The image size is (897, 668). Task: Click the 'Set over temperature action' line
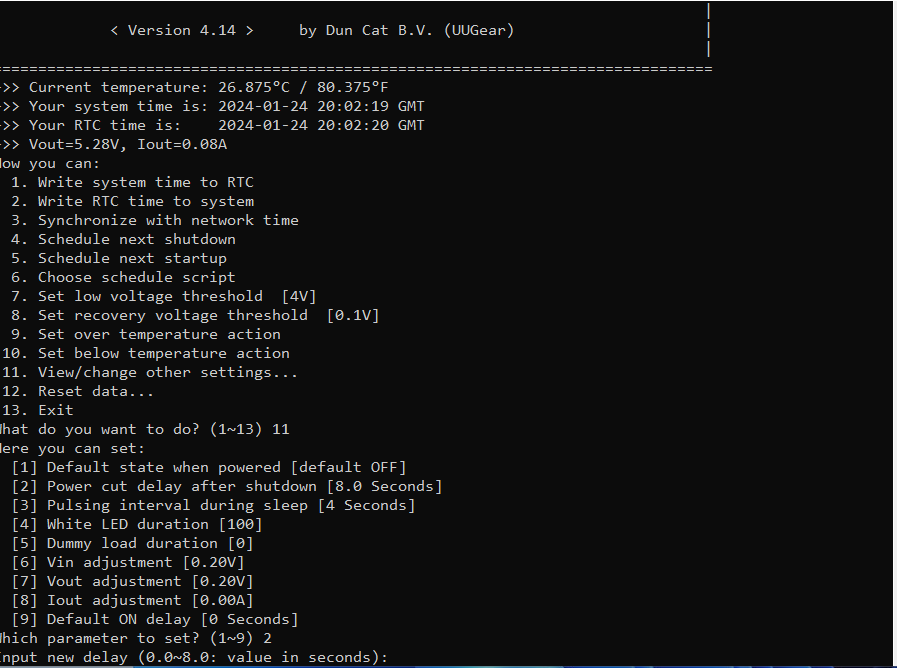pos(159,334)
